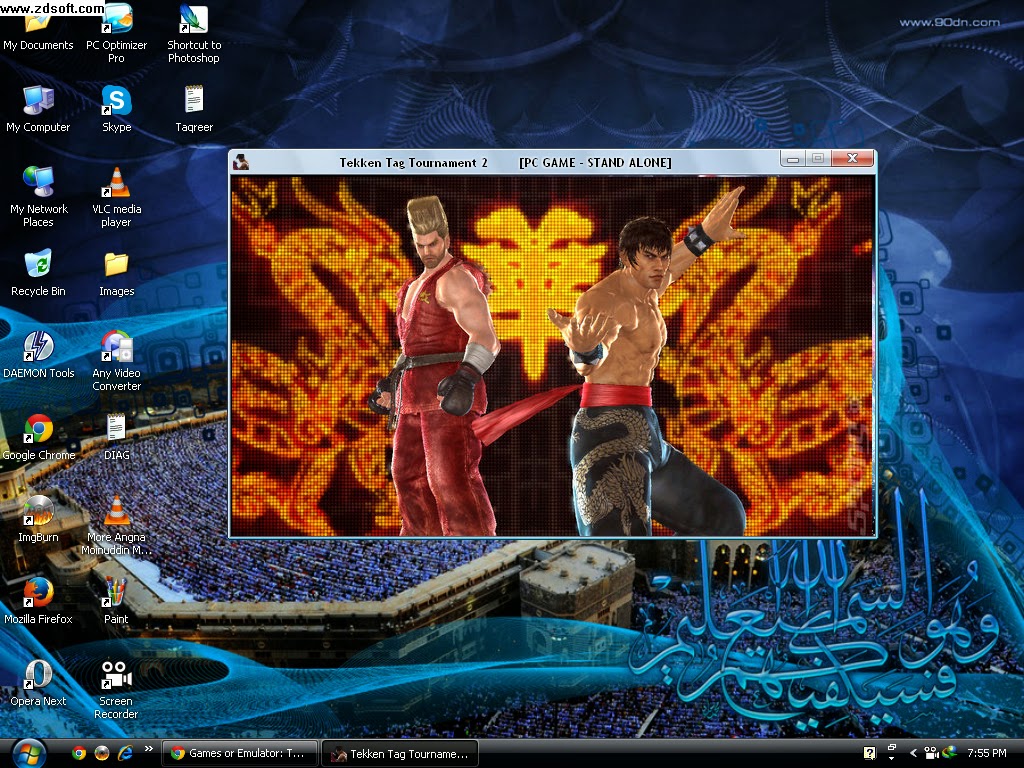Launch DAEMON Tools shortcut
This screenshot has width=1024, height=768.
(39, 355)
